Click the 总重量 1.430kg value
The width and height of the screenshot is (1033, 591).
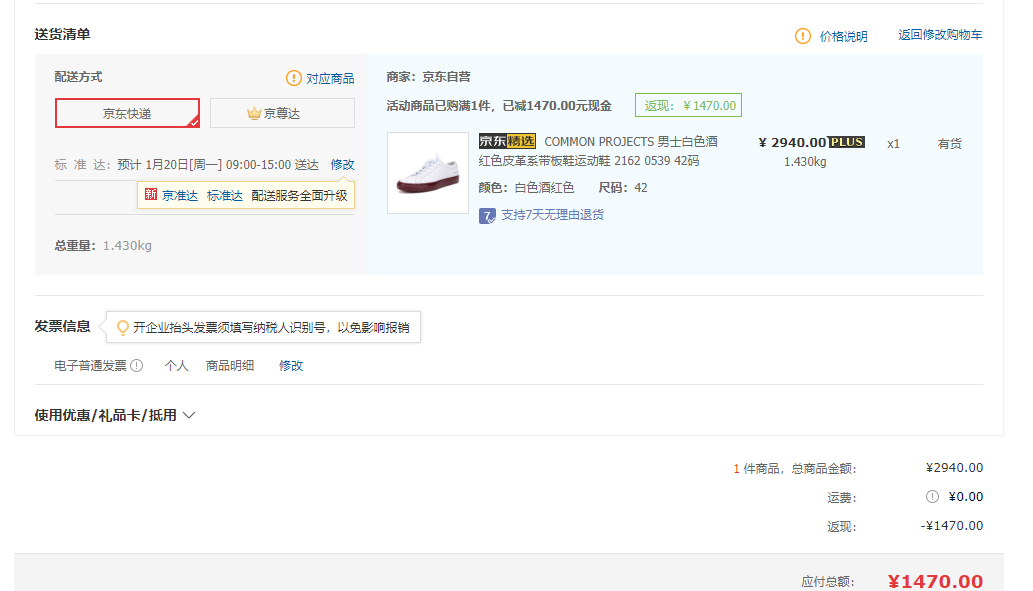pyautogui.click(x=127, y=246)
